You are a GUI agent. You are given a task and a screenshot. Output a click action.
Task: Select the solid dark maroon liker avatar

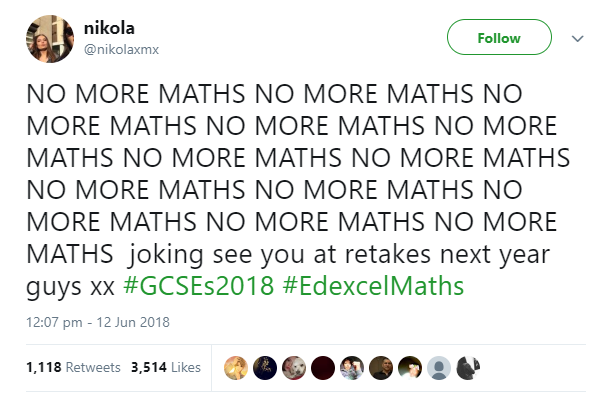click(323, 368)
